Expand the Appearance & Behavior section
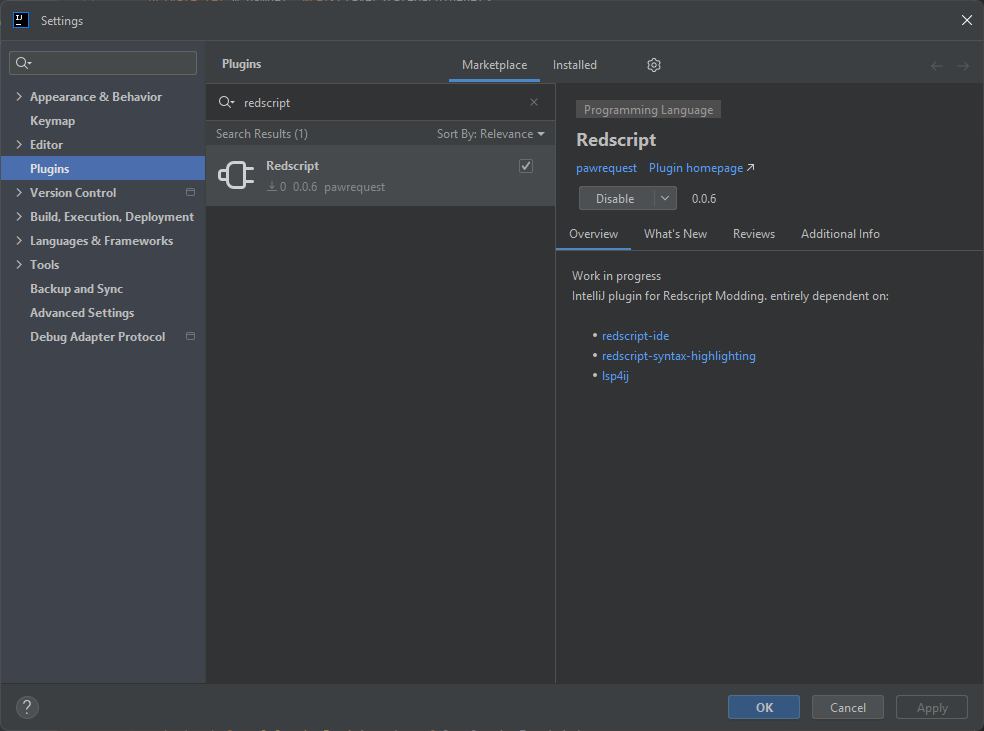This screenshot has height=731, width=984. [19, 97]
